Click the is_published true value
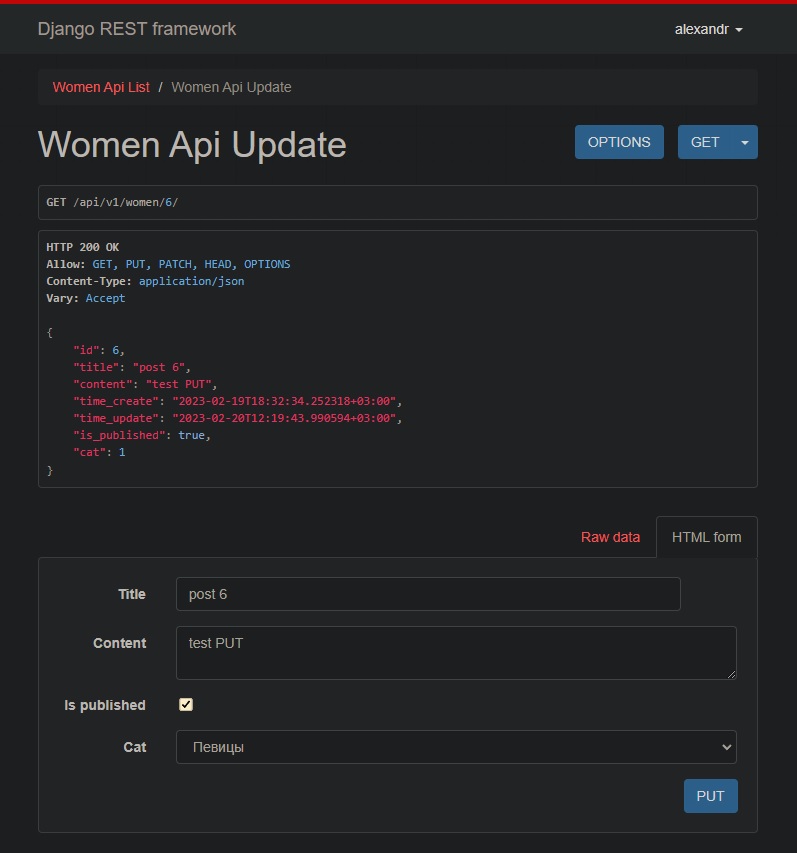 (x=191, y=435)
